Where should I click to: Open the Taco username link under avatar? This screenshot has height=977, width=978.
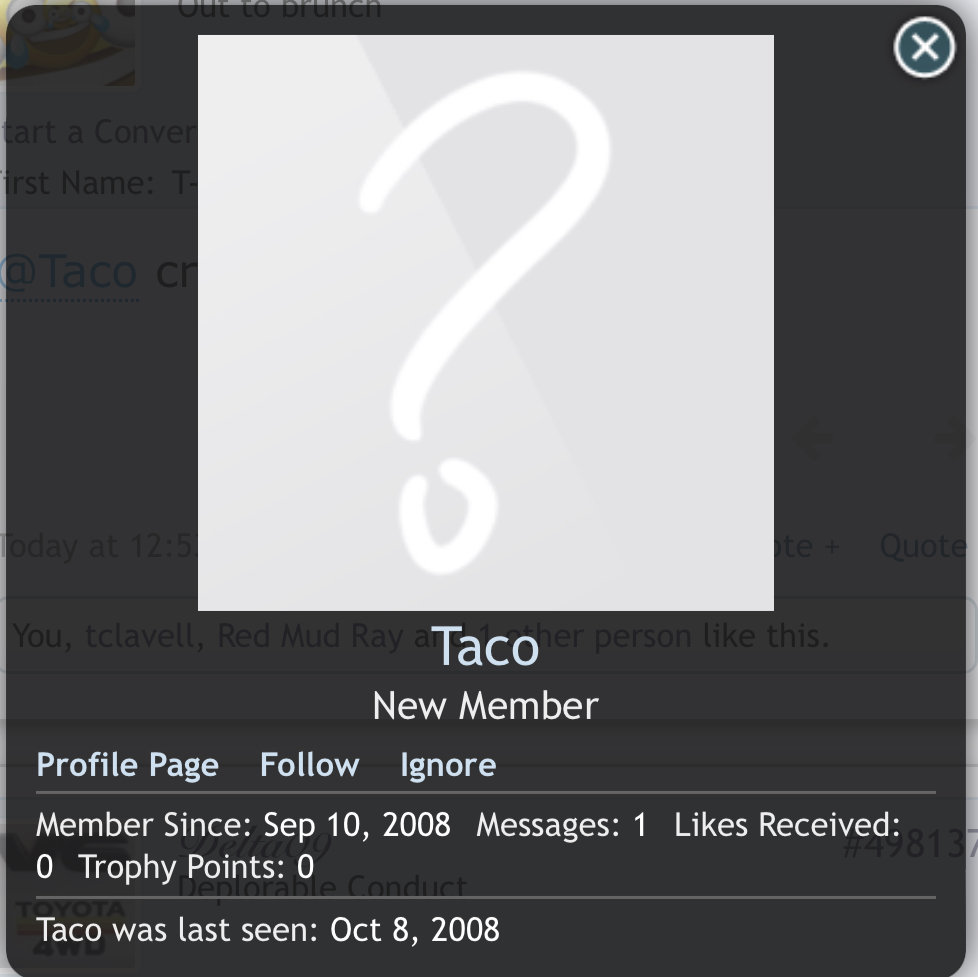click(x=485, y=647)
